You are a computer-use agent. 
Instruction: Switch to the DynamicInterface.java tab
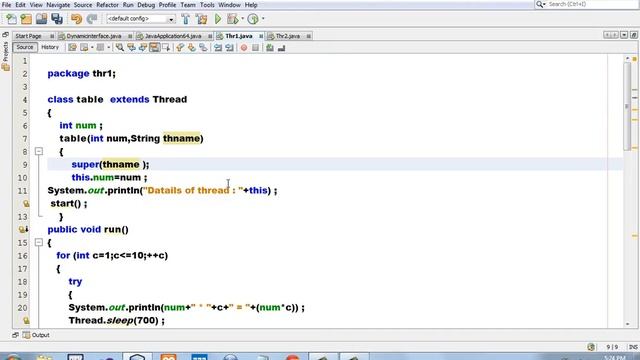click(x=94, y=36)
